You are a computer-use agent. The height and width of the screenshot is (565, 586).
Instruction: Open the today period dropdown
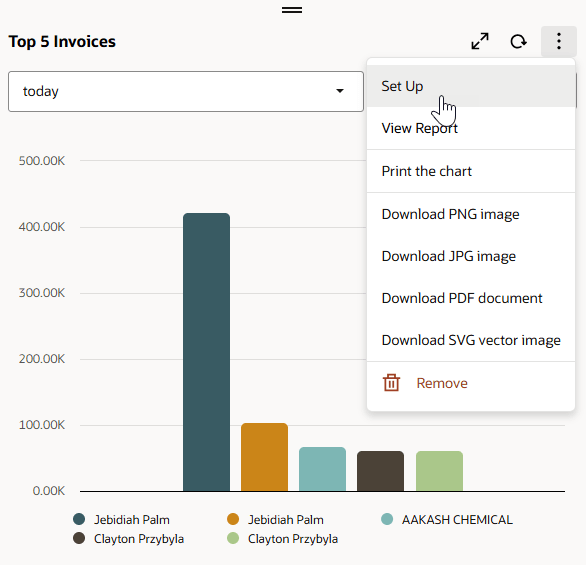[x=186, y=92]
